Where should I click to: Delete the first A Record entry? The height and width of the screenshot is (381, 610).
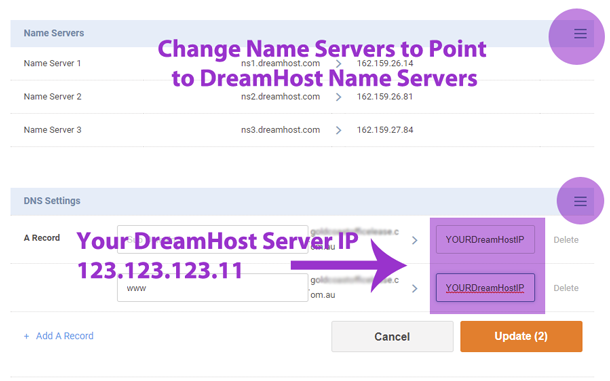(566, 240)
